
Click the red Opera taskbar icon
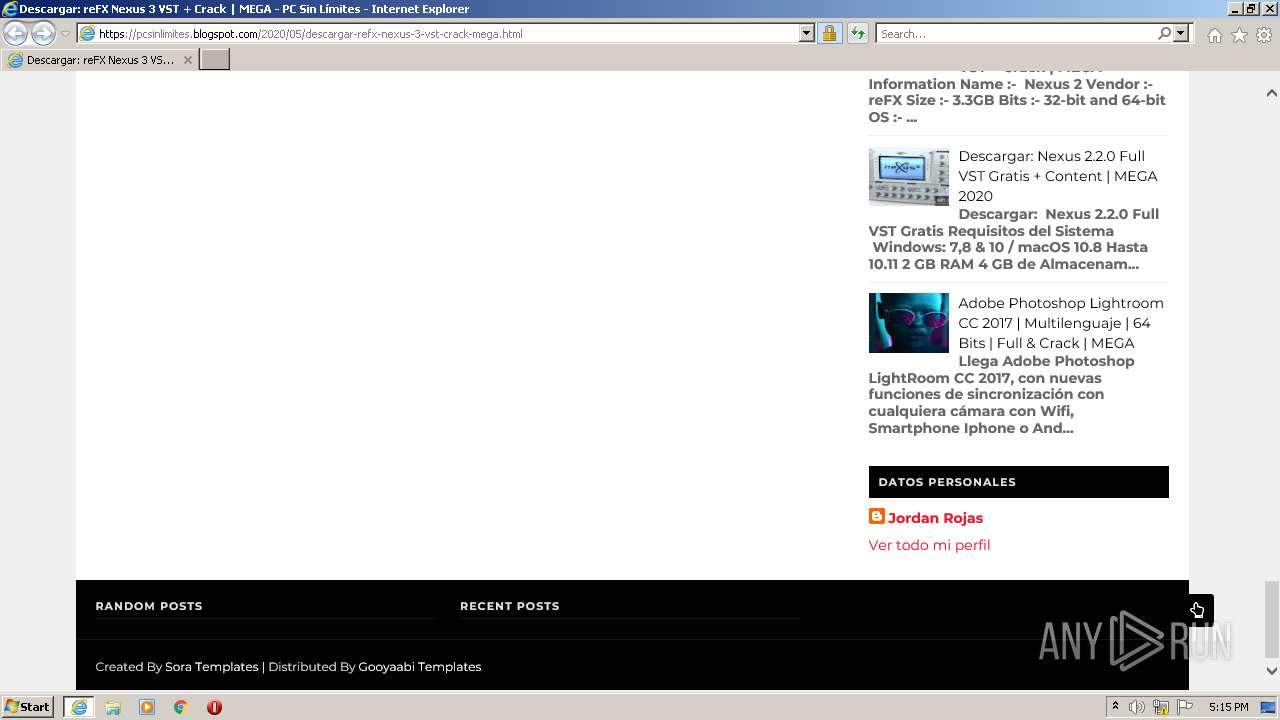tap(214, 707)
